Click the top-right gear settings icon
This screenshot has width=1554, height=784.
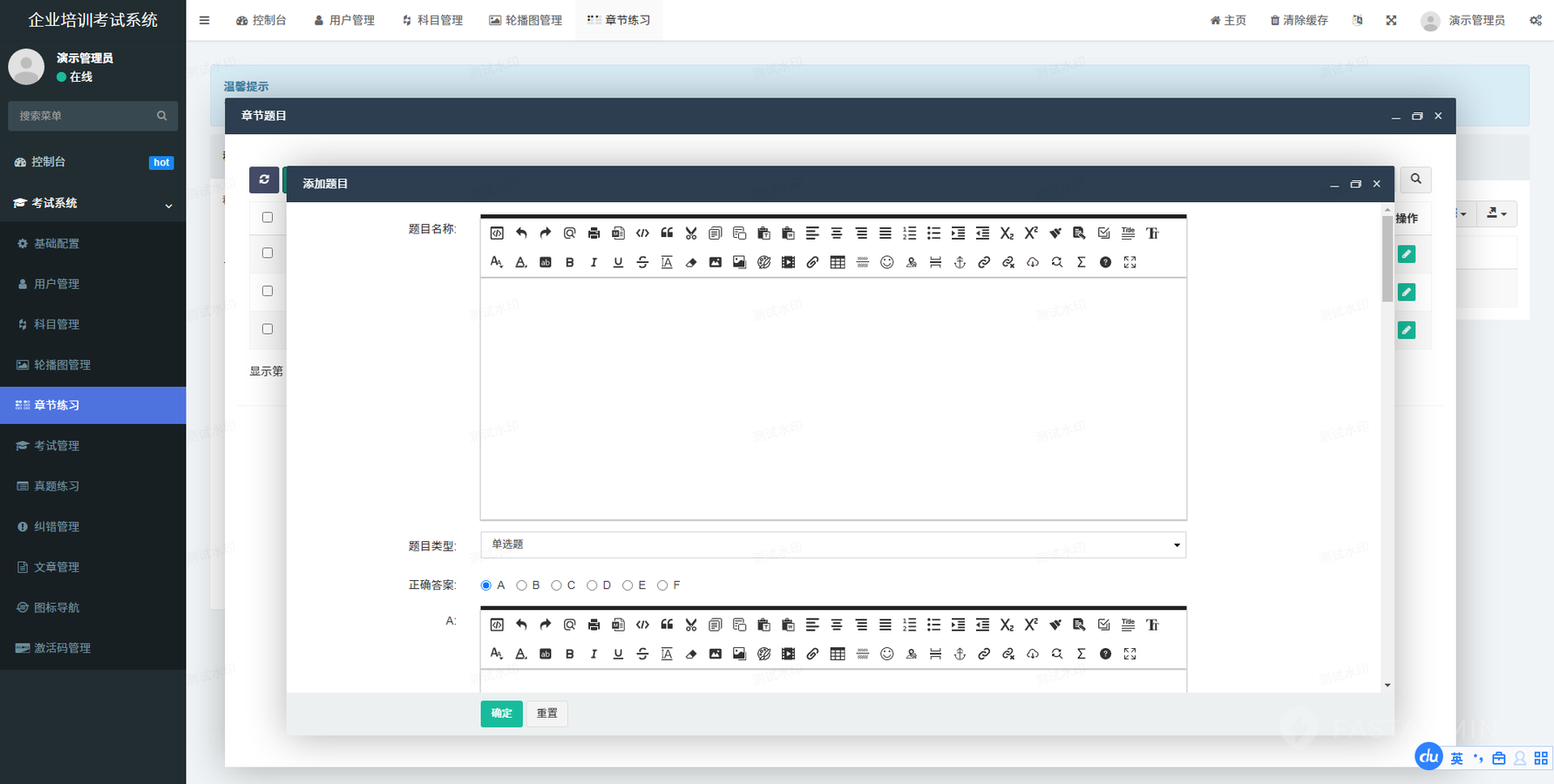[1535, 20]
